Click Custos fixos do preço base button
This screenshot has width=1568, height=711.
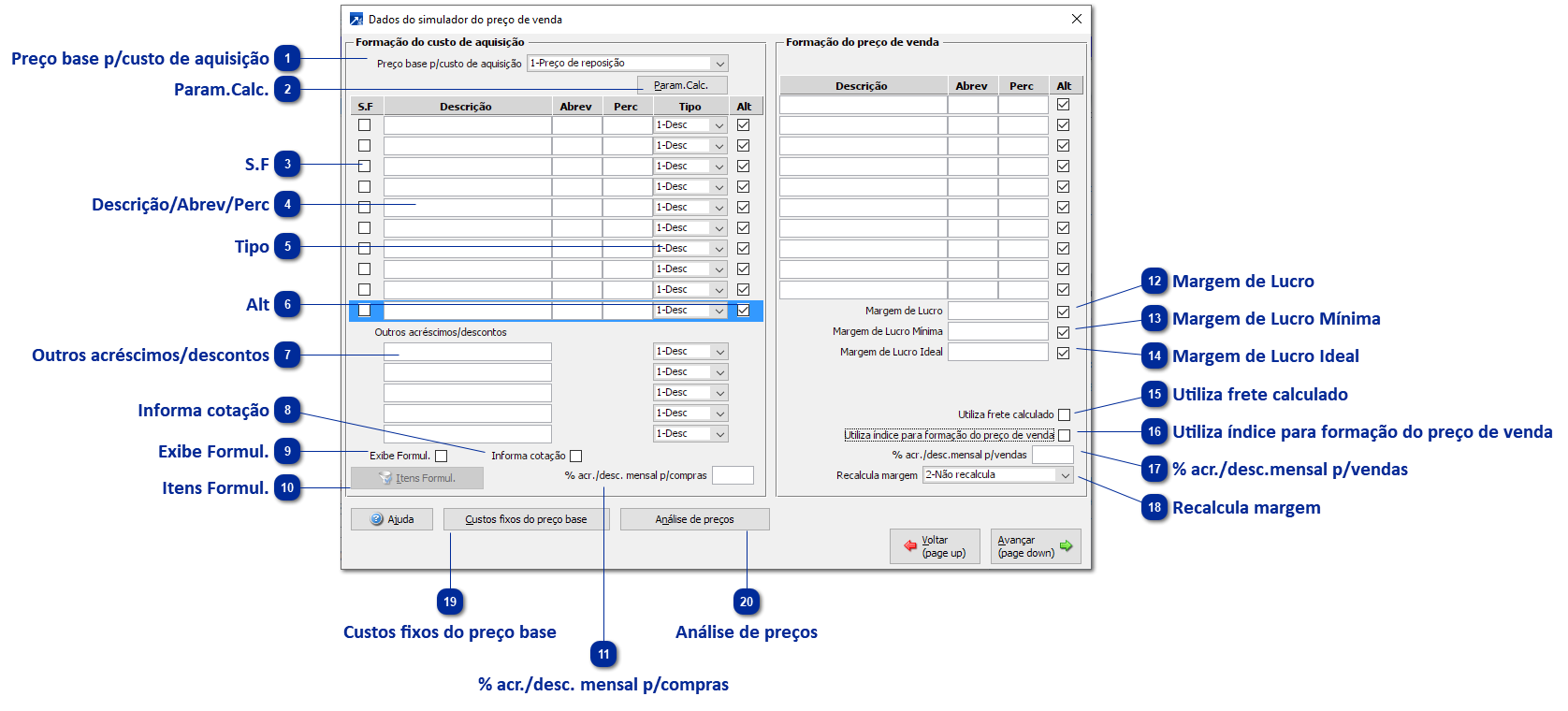[x=526, y=519]
